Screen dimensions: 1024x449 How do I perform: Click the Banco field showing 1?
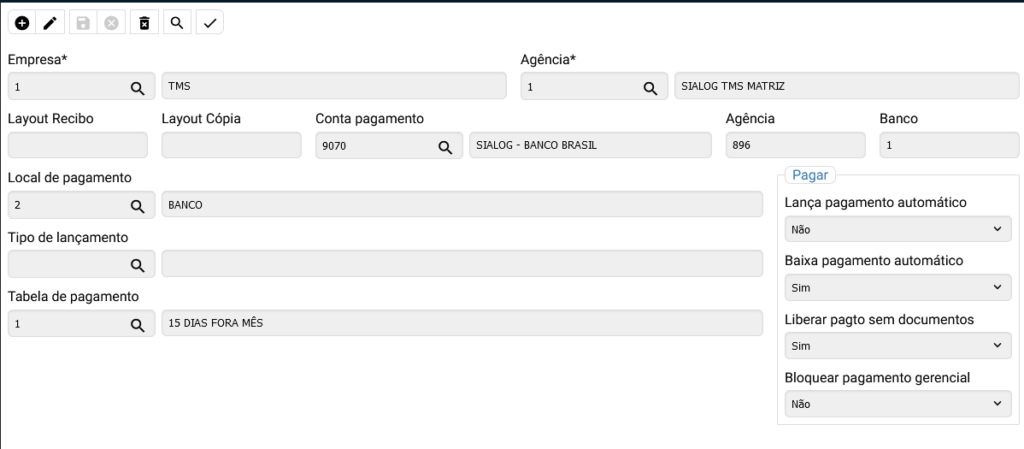(x=945, y=146)
